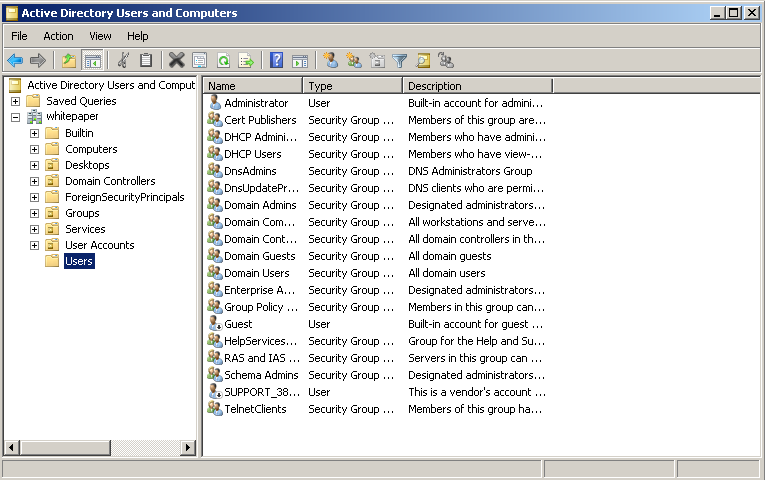
Task: Click the Export list toolbar icon
Action: coord(246,61)
